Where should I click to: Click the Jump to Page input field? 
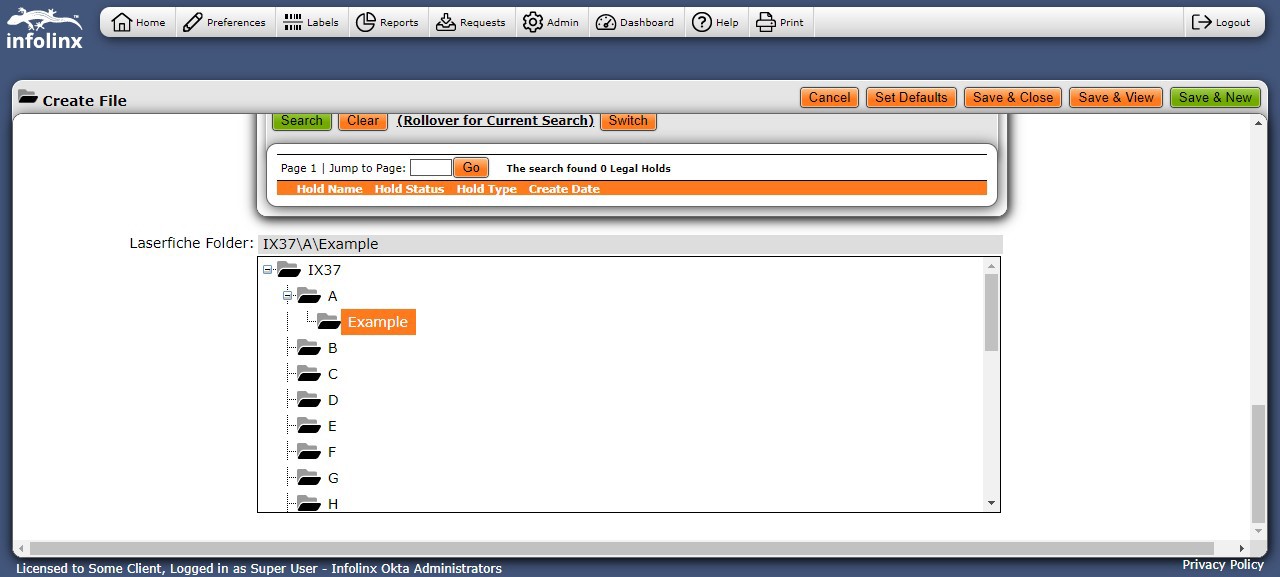431,168
